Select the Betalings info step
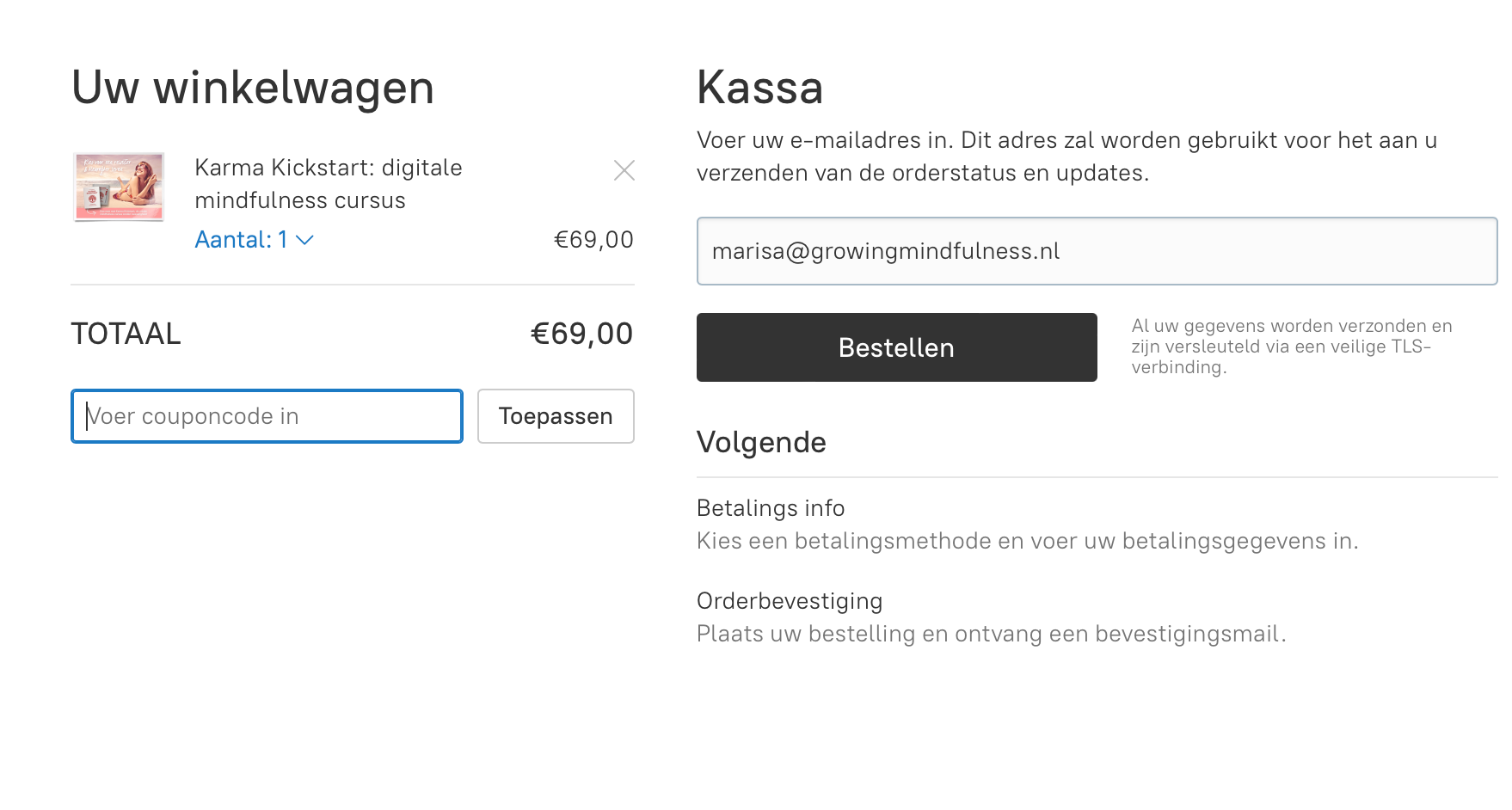 [771, 508]
